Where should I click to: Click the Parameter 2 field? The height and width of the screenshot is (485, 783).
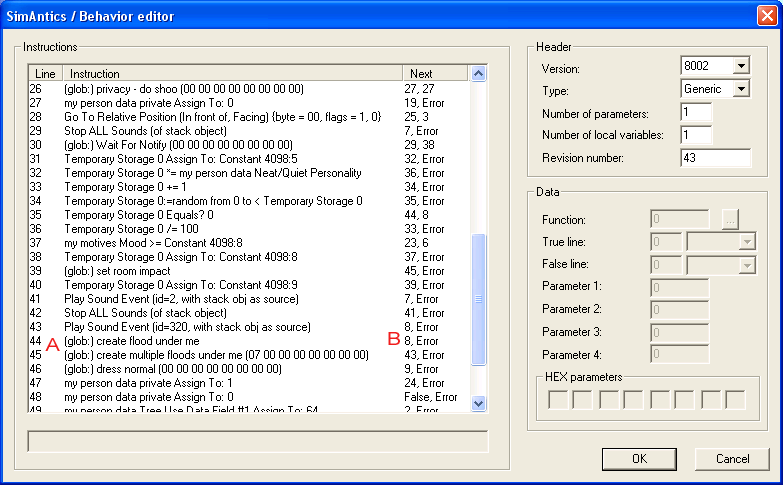click(680, 310)
